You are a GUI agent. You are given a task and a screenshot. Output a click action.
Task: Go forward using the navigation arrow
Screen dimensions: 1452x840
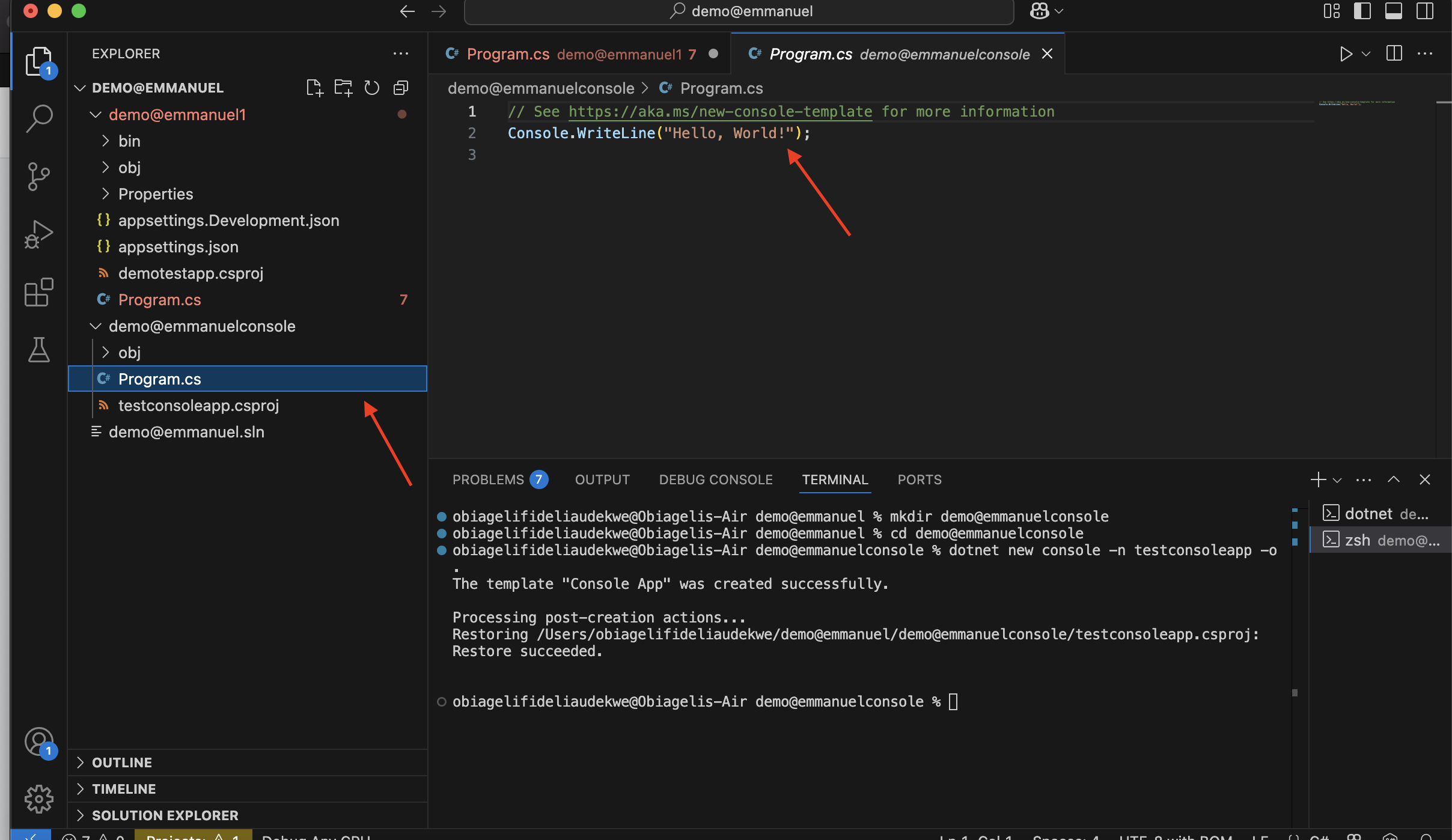click(x=439, y=11)
